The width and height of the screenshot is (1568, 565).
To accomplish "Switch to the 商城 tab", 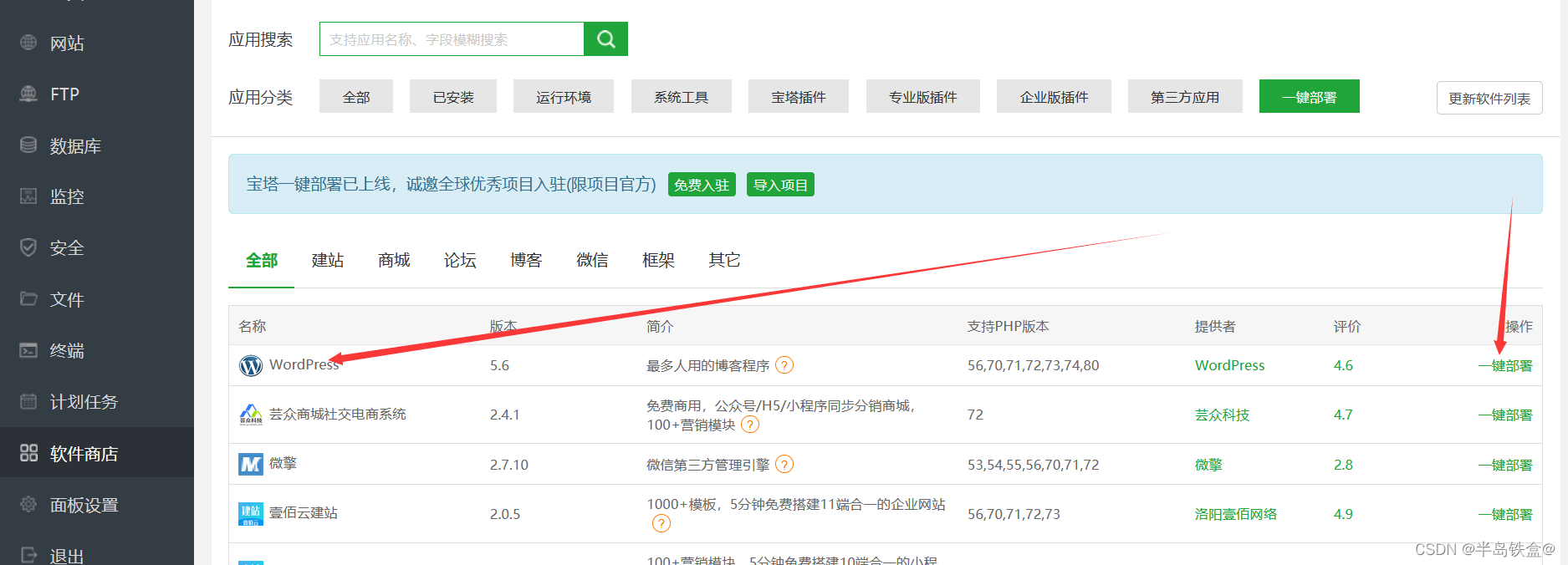I will (x=394, y=260).
